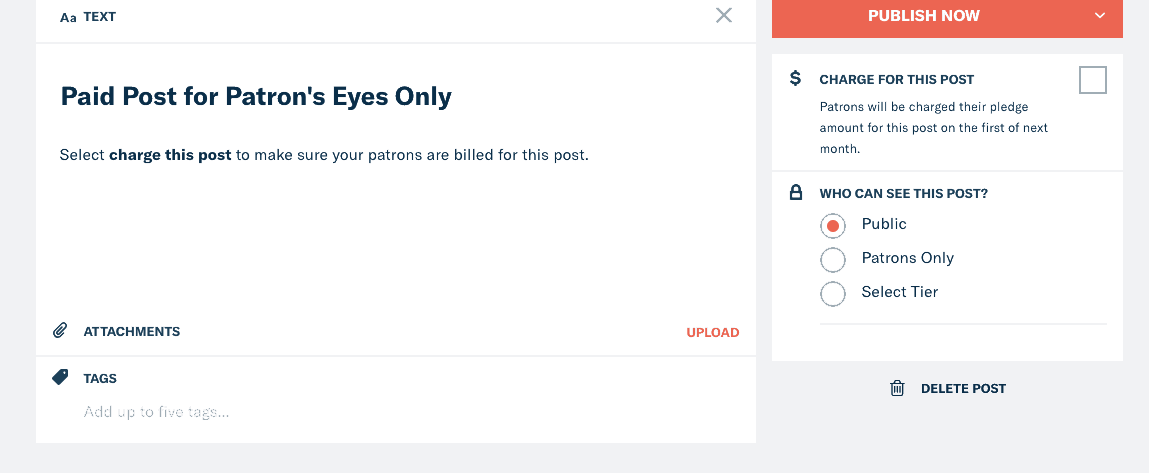Click the padlock visibility icon
Image resolution: width=1149 pixels, height=473 pixels.
coord(795,193)
